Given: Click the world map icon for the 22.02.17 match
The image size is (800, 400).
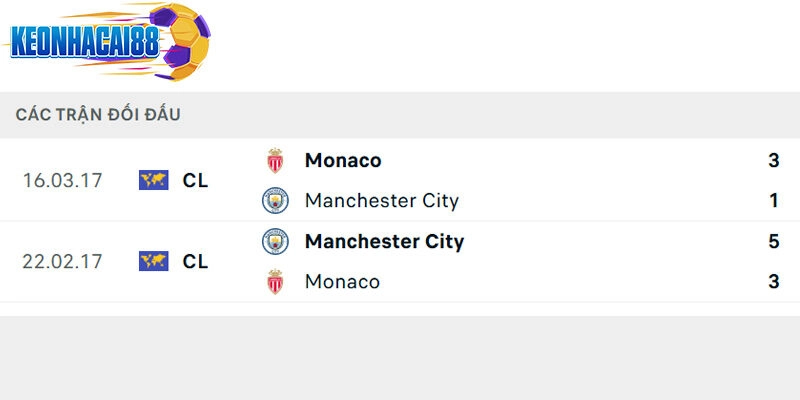Looking at the screenshot, I should [x=153, y=261].
